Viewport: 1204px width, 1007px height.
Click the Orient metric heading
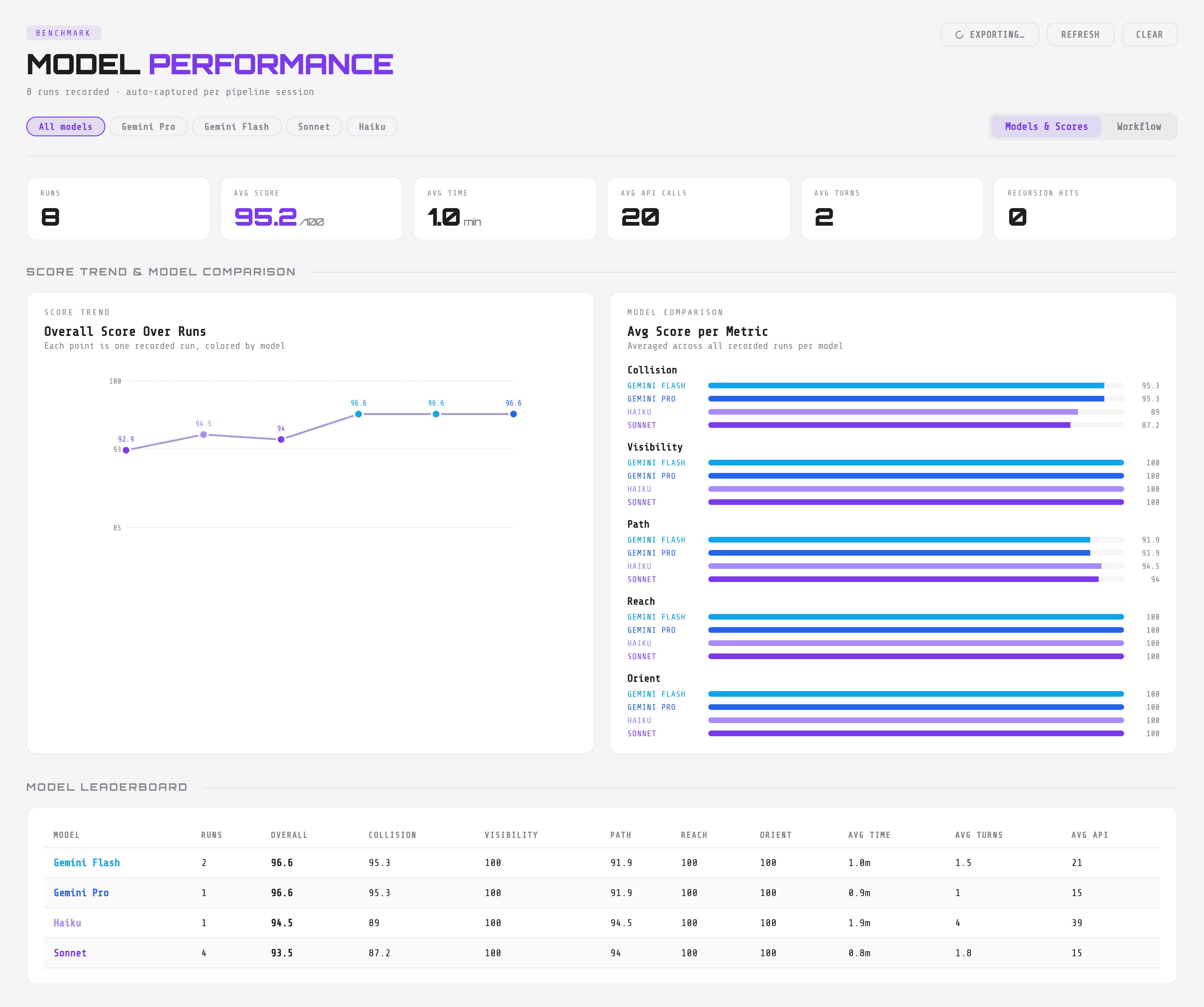pos(643,679)
